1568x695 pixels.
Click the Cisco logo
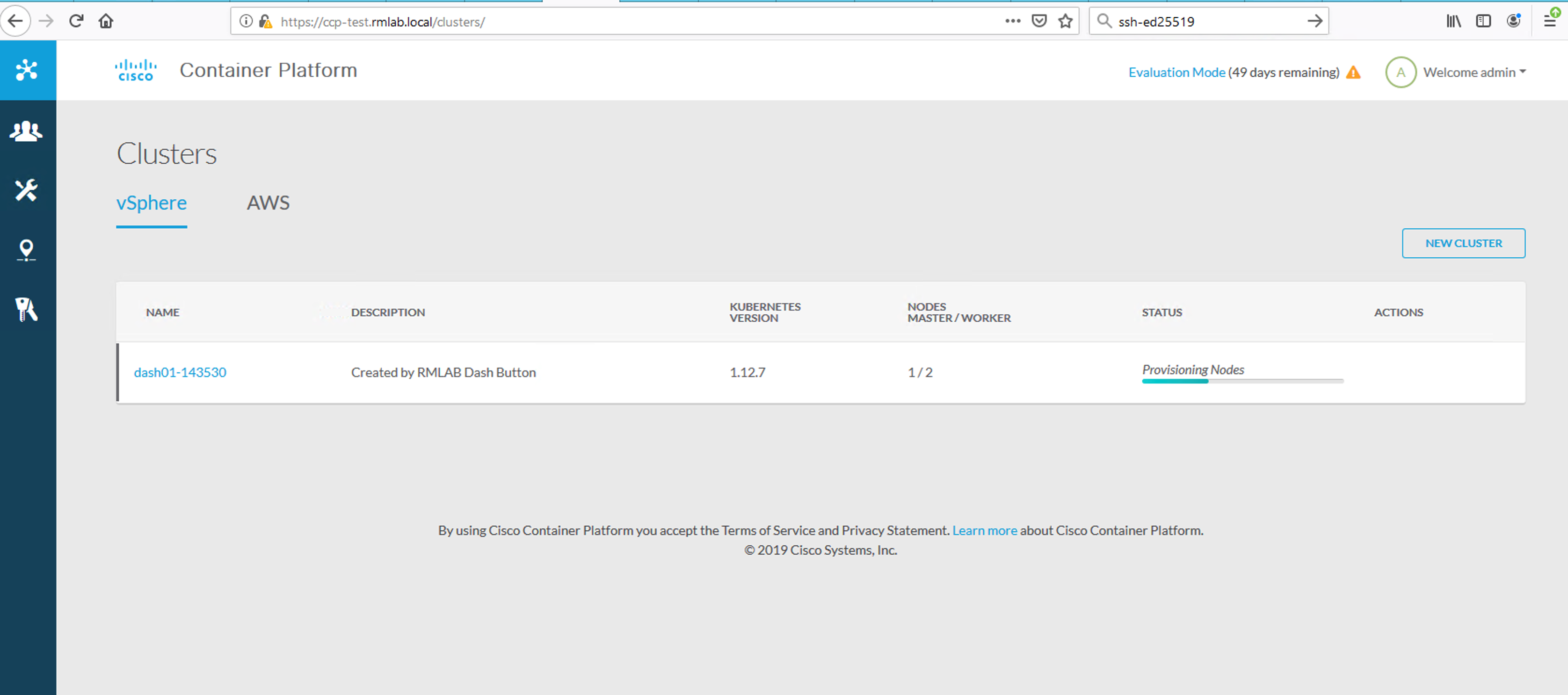click(136, 71)
